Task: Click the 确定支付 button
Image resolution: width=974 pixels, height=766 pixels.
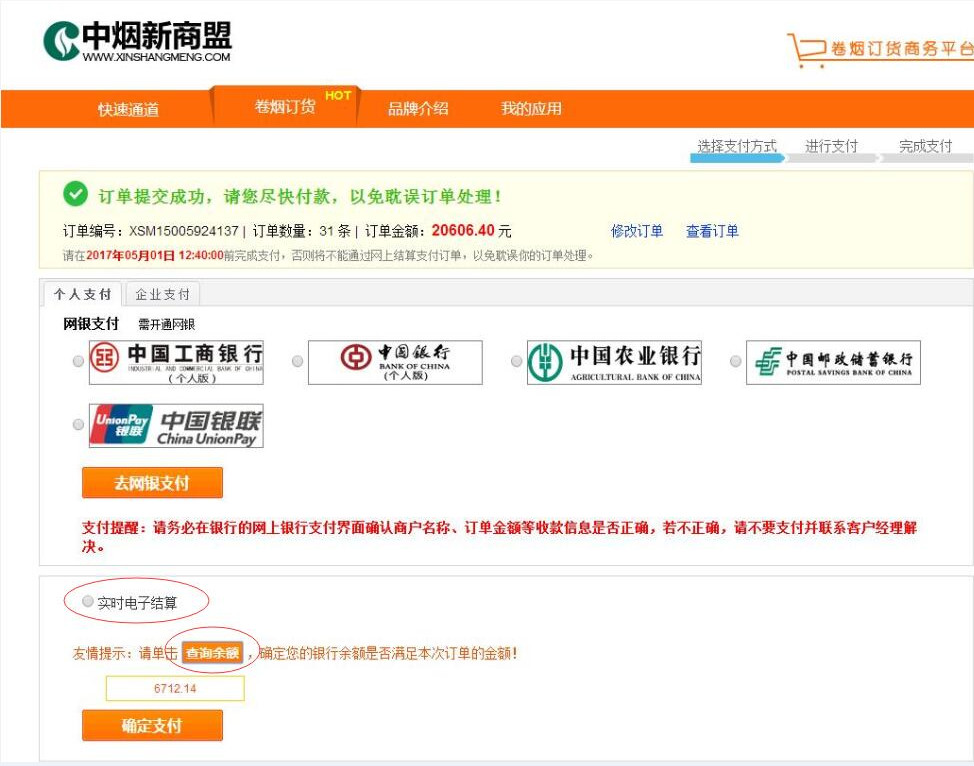Action: [152, 725]
